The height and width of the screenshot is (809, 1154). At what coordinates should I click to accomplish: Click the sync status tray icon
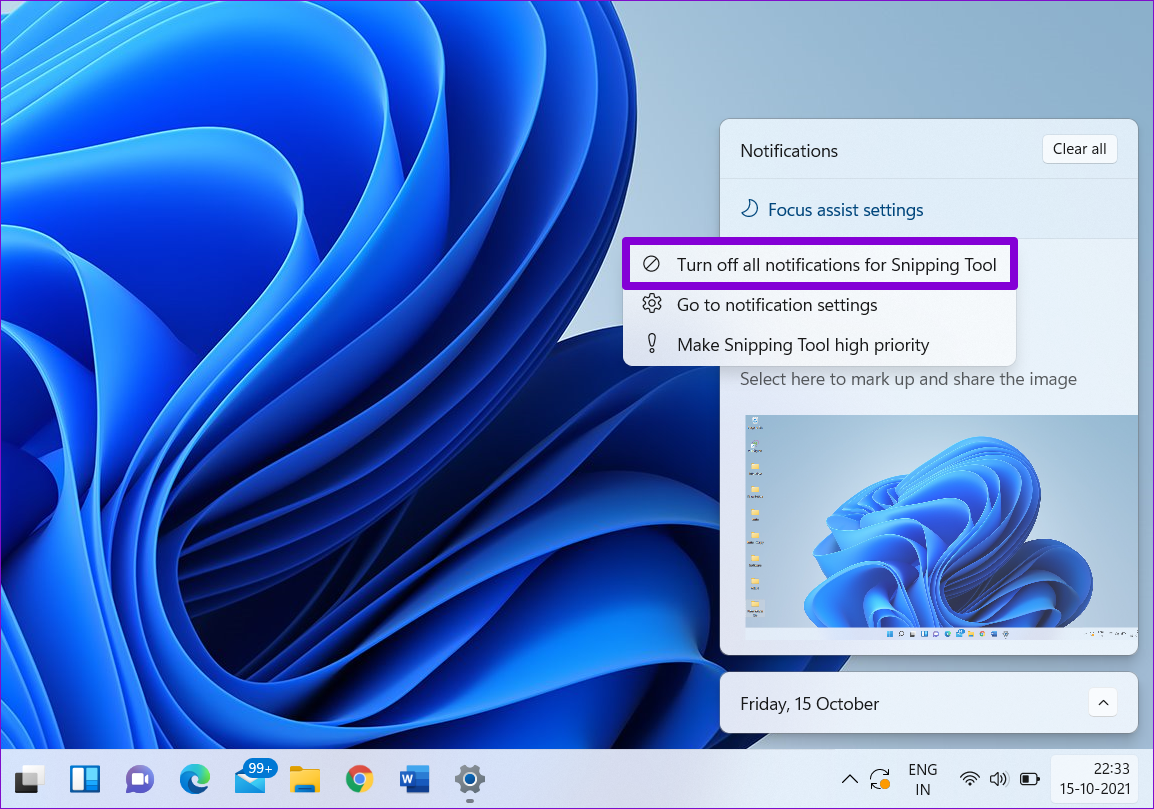pos(880,779)
